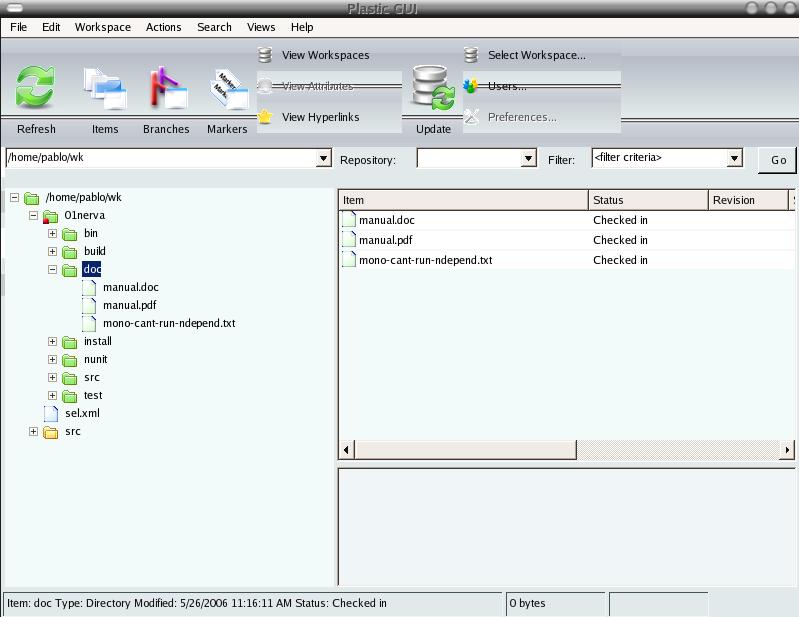Click the View Hyperlinks label
This screenshot has width=799, height=617.
321,117
